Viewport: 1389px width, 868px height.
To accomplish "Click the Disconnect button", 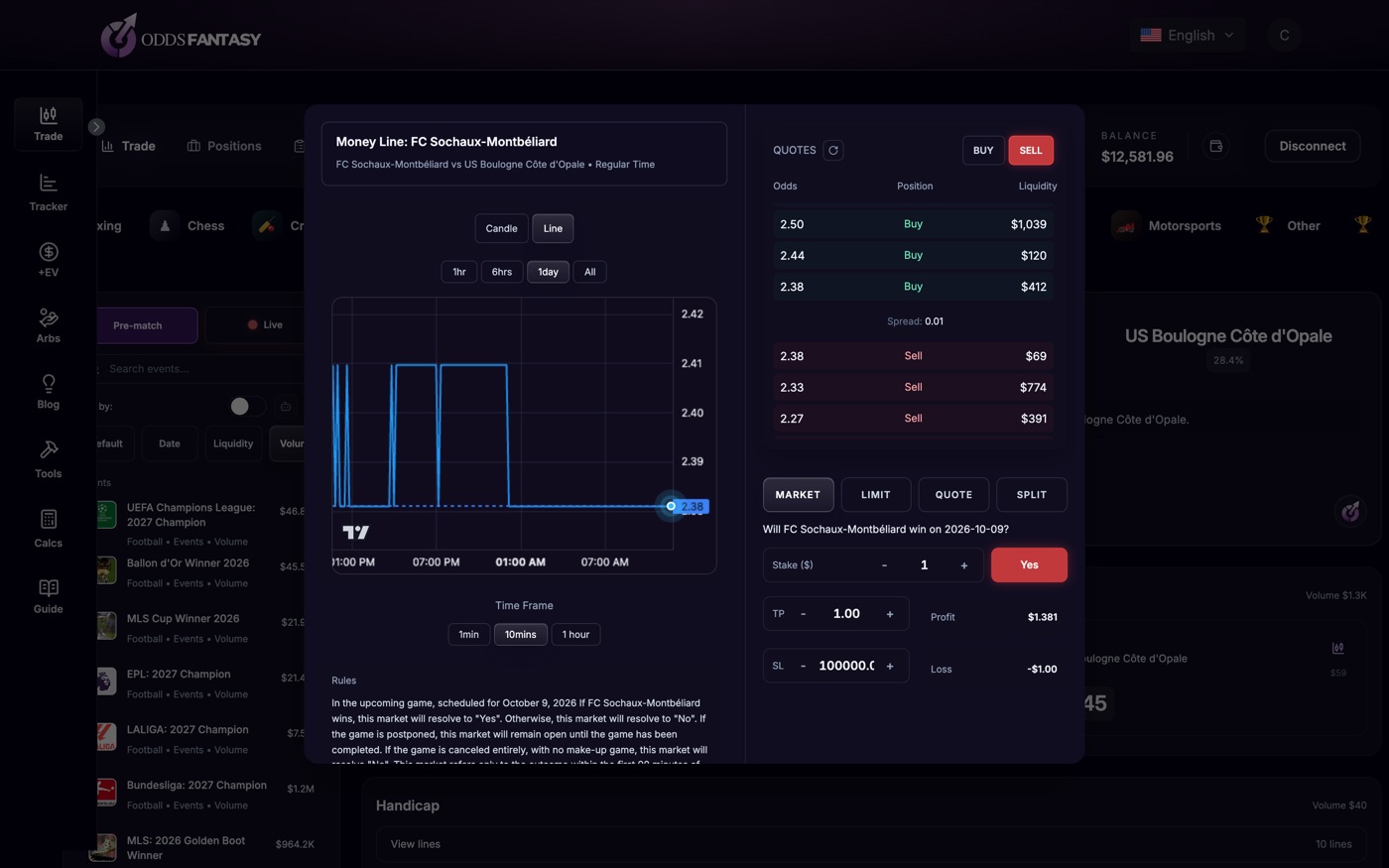I will pos(1312,146).
